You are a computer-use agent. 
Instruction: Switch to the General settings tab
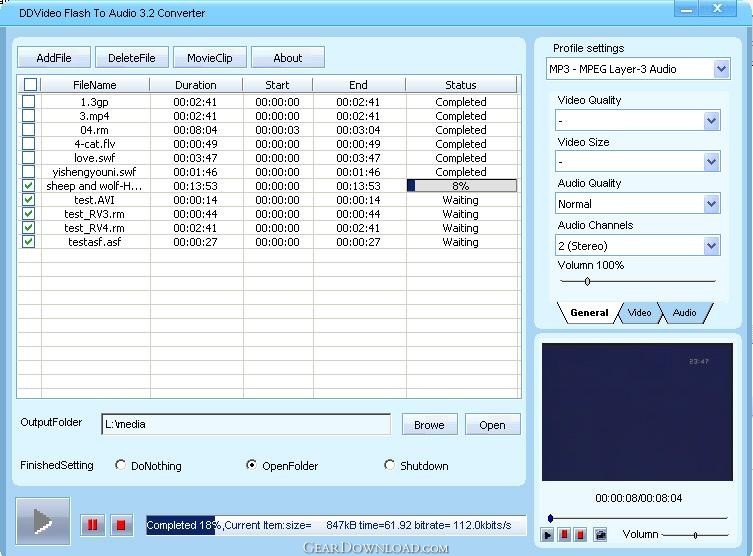pyautogui.click(x=589, y=313)
